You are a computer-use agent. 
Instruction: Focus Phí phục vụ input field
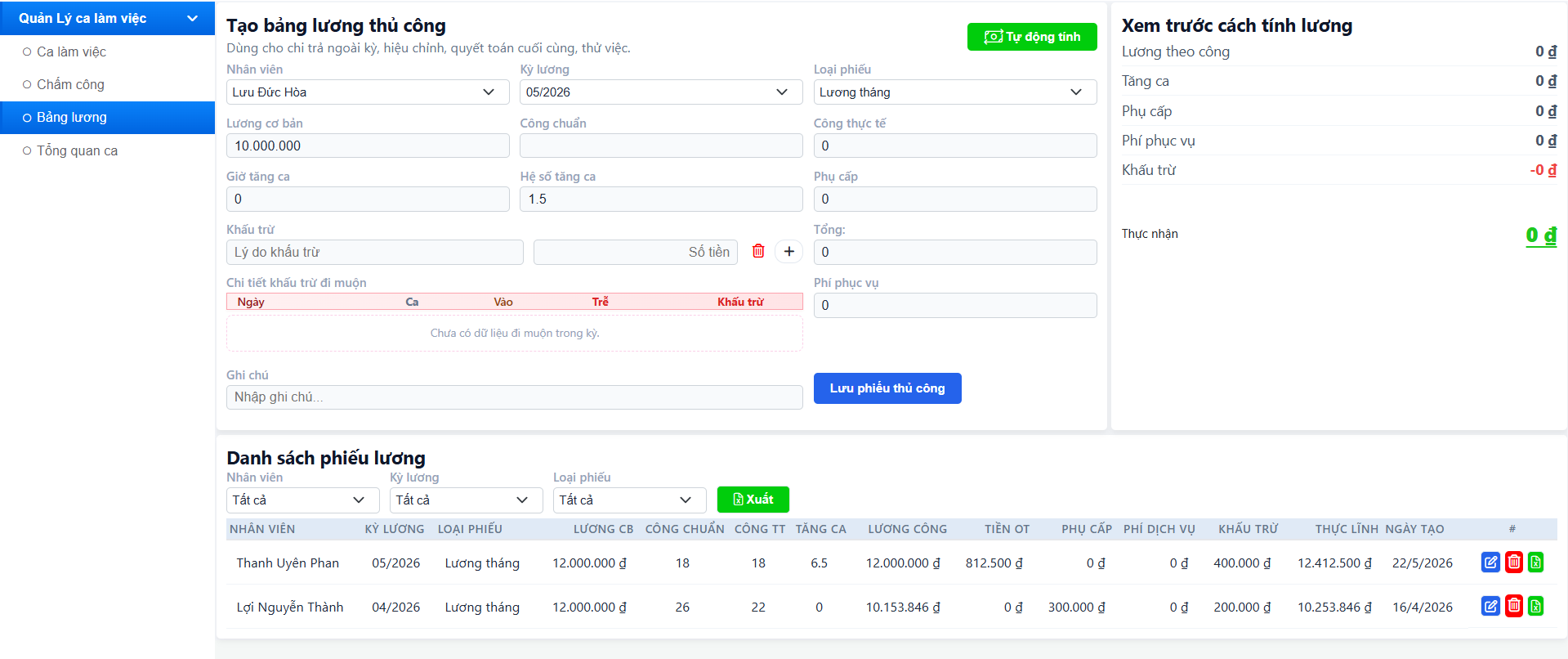click(955, 305)
